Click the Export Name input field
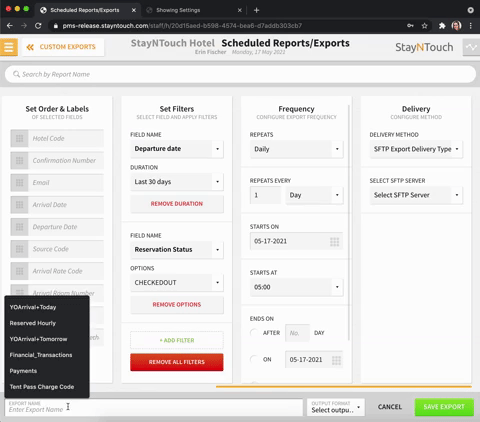Image resolution: width=480 pixels, height=422 pixels. [x=154, y=407]
